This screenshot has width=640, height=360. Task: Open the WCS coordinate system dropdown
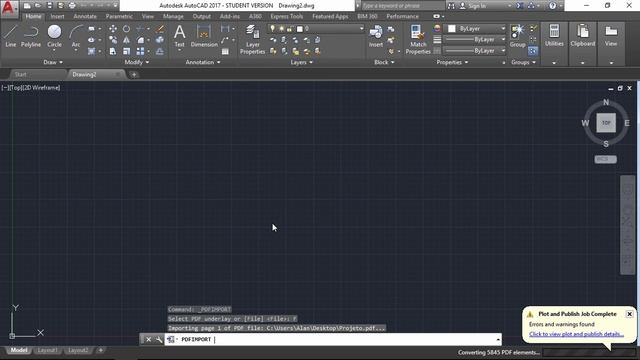(605, 159)
